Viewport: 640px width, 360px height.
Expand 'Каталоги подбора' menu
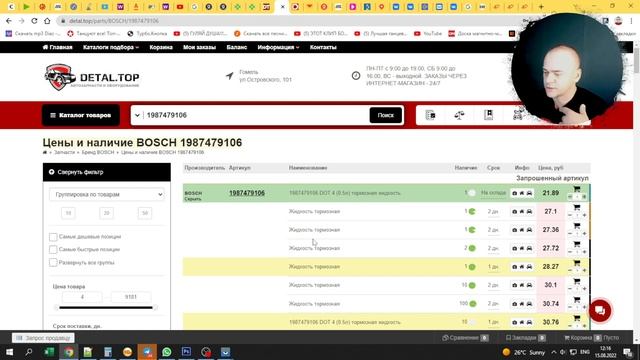[x=111, y=47]
